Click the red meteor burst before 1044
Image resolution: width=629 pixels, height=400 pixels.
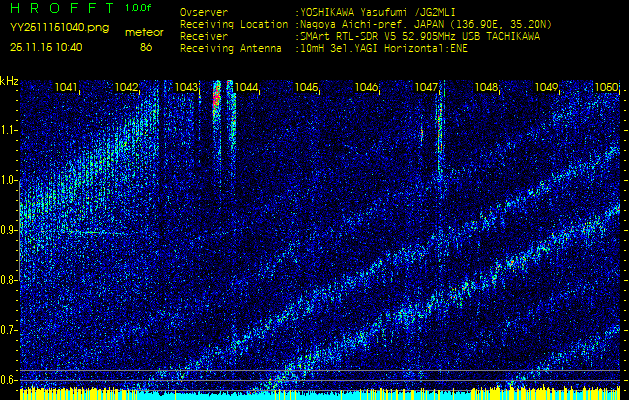pyautogui.click(x=217, y=100)
